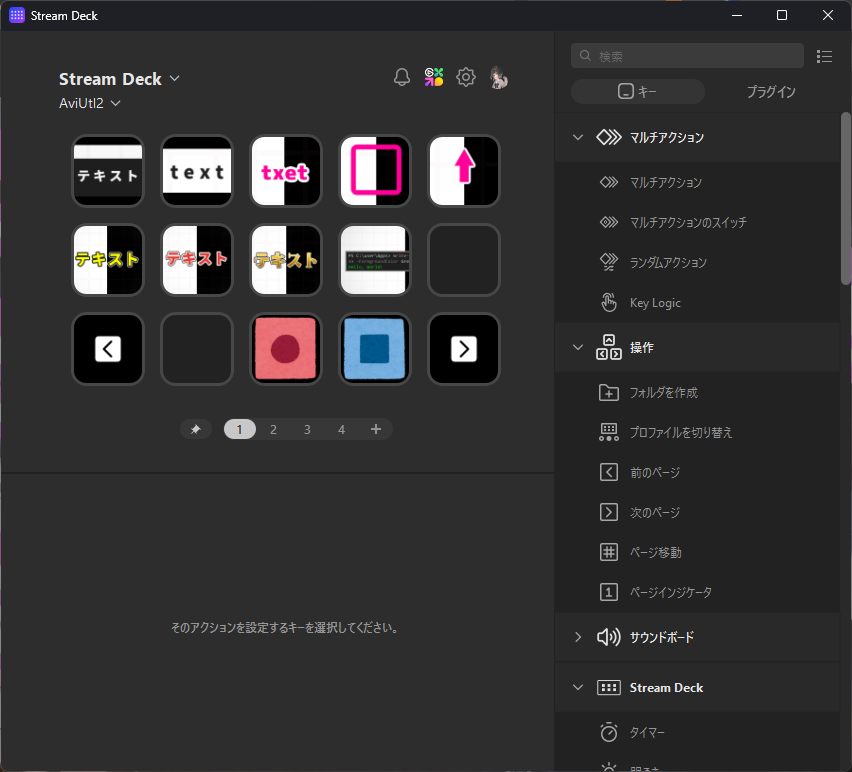Pick the ページインジケータ action
This screenshot has width=852, height=772.
pos(697,592)
